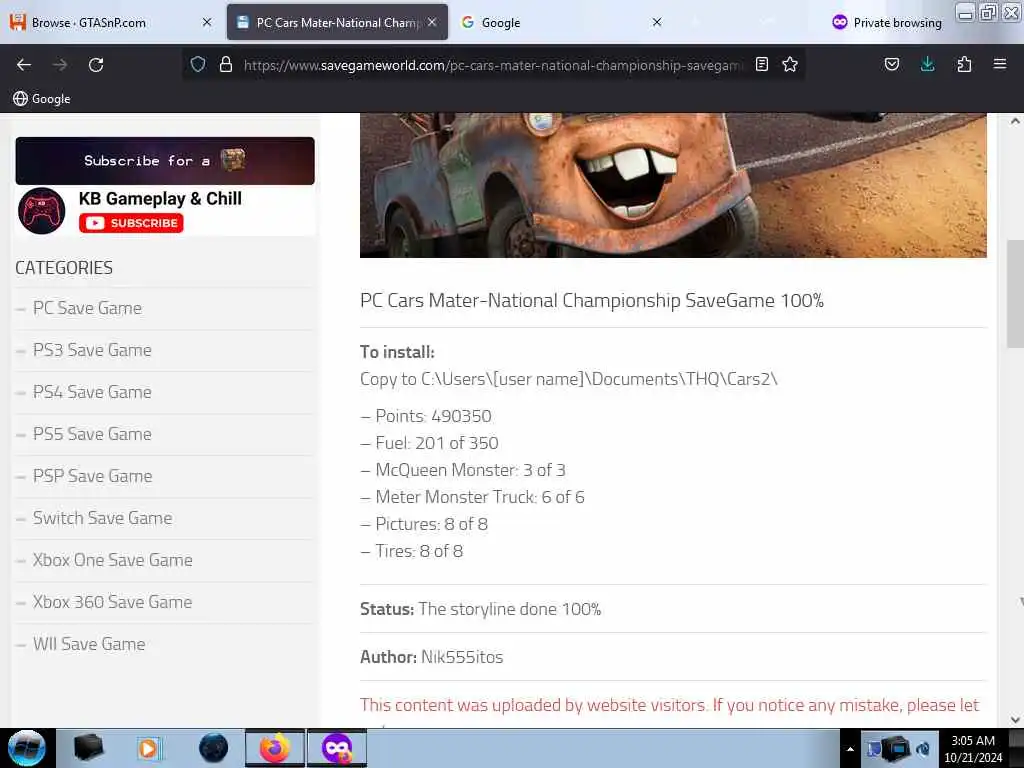Click the Mater truck header image
The width and height of the screenshot is (1024, 768).
[673, 185]
